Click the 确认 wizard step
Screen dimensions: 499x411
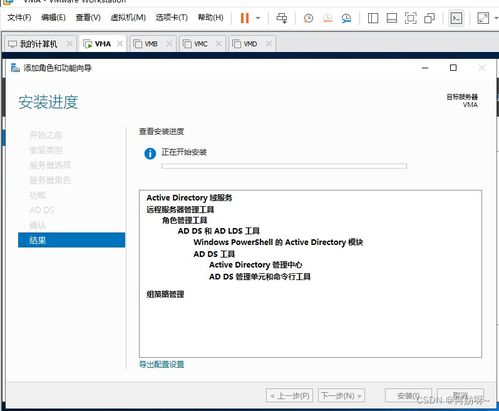tap(38, 225)
